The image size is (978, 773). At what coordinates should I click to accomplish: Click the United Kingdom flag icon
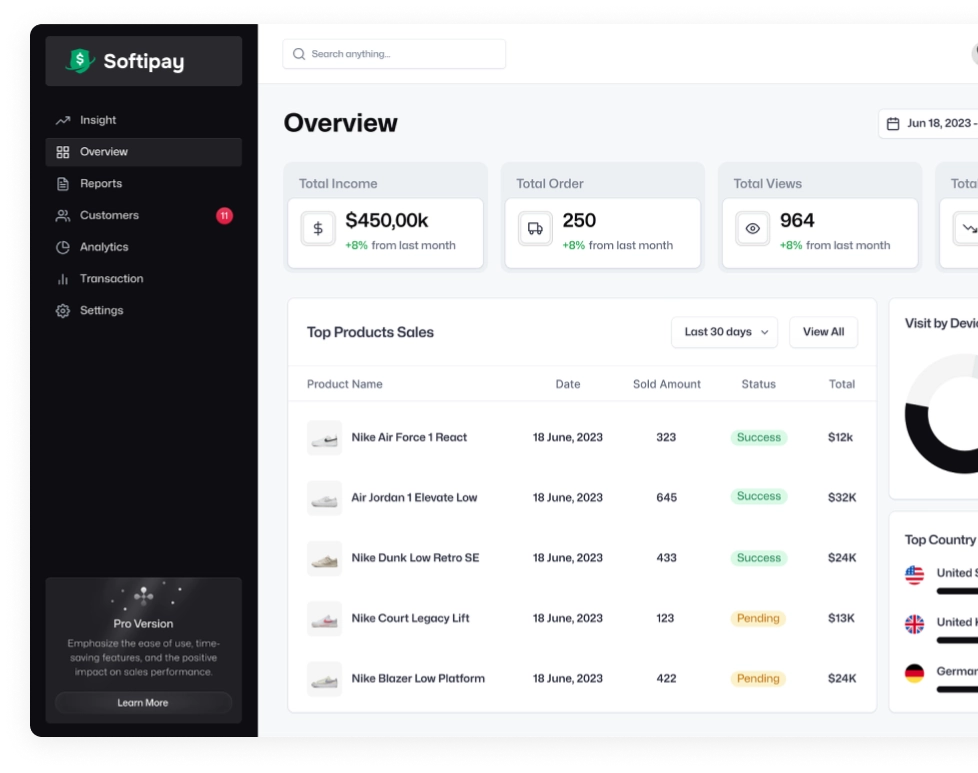[x=914, y=624]
